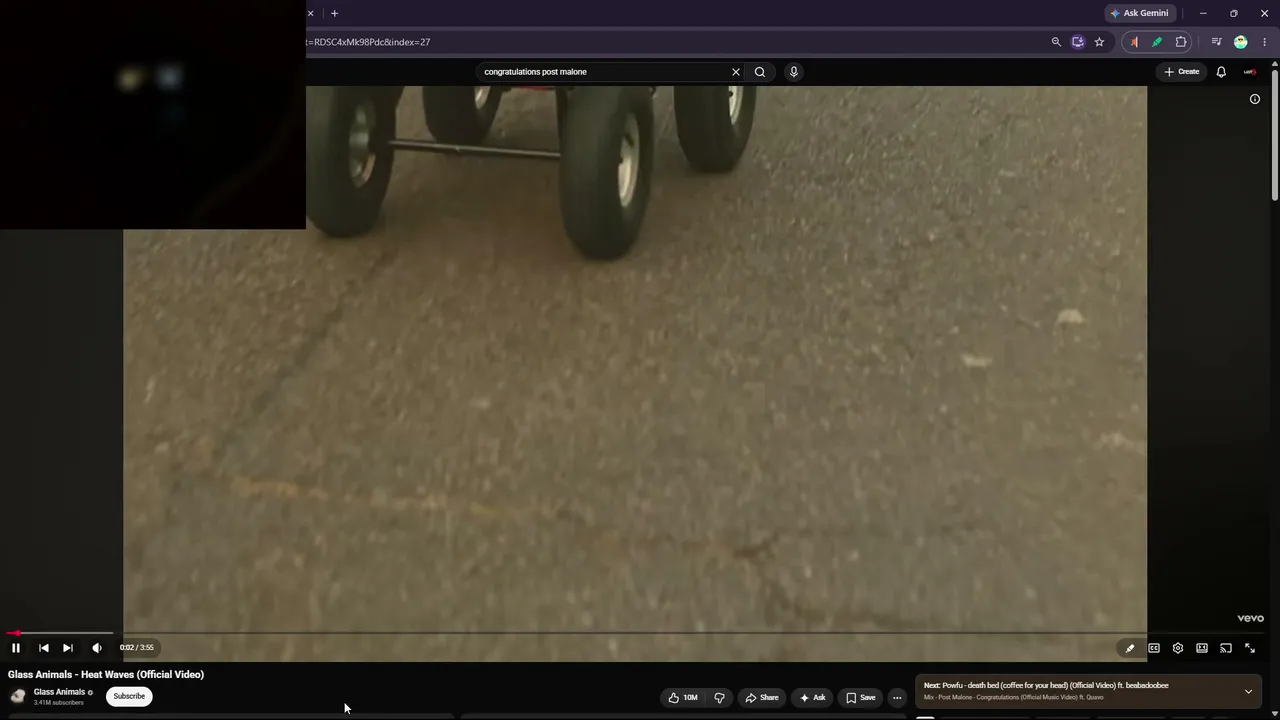Screen dimensions: 1280x720
Task: Click the pen icon in player controls
Action: pos(1130,648)
